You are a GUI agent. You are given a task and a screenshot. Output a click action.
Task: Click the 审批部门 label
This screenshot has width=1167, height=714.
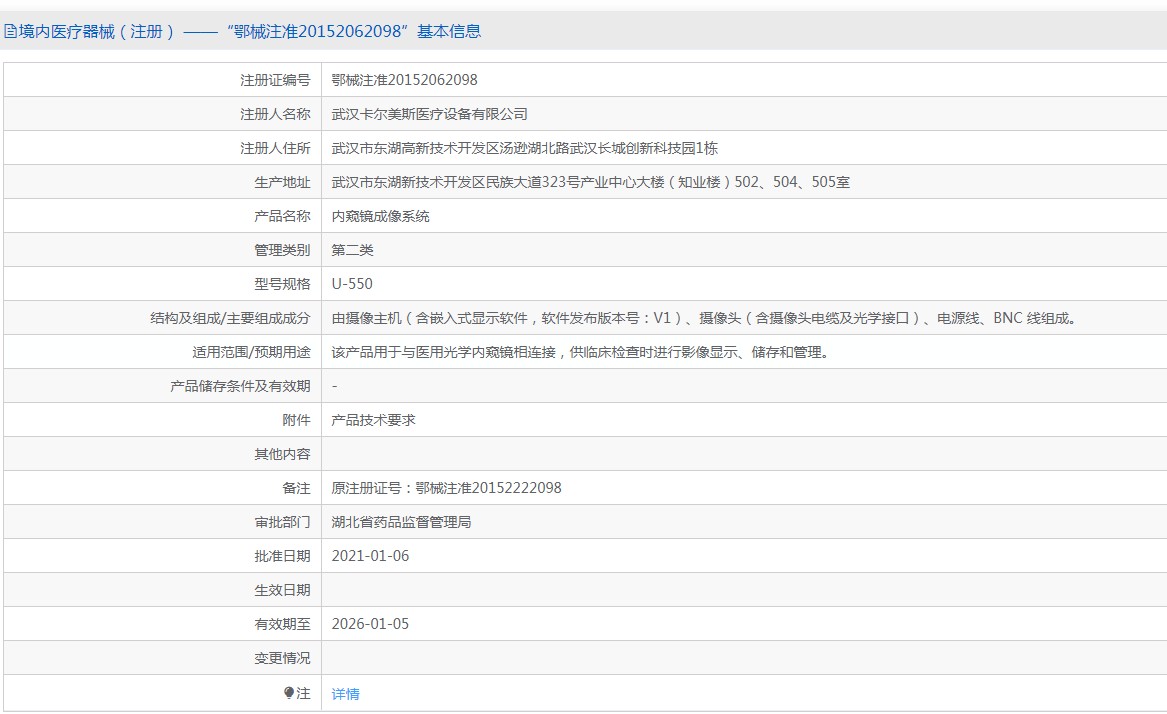click(x=282, y=522)
